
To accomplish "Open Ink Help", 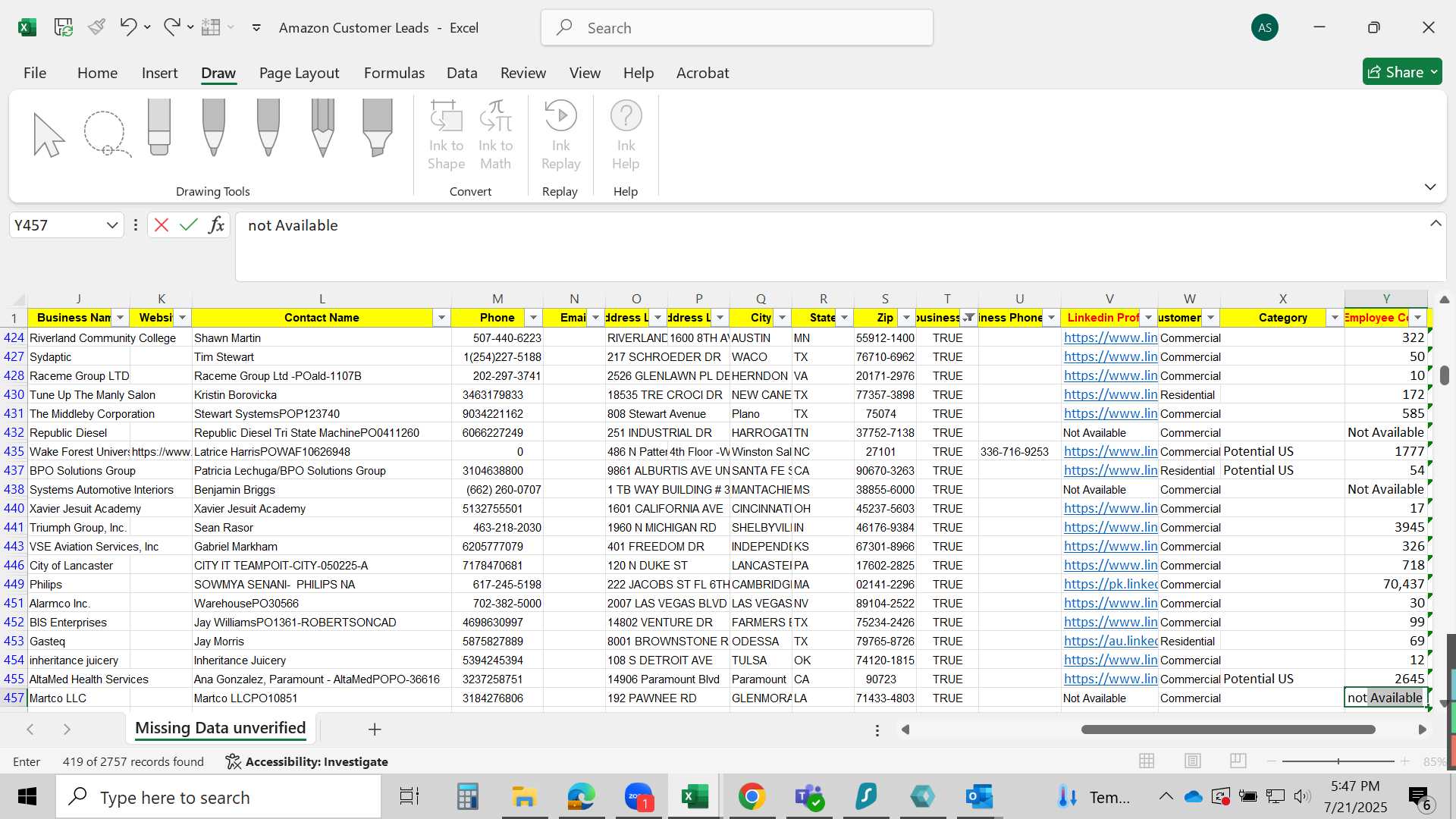I will point(626,136).
